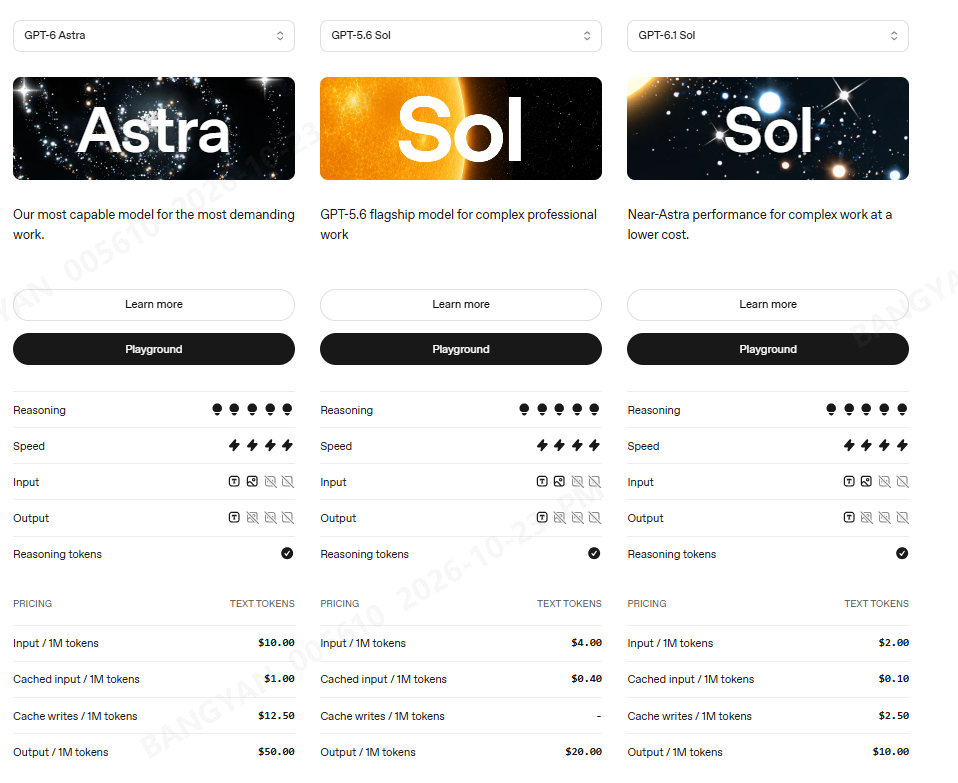Open the GPT-5.6 Sol model dropdown
This screenshot has width=958, height=783.
tap(461, 36)
